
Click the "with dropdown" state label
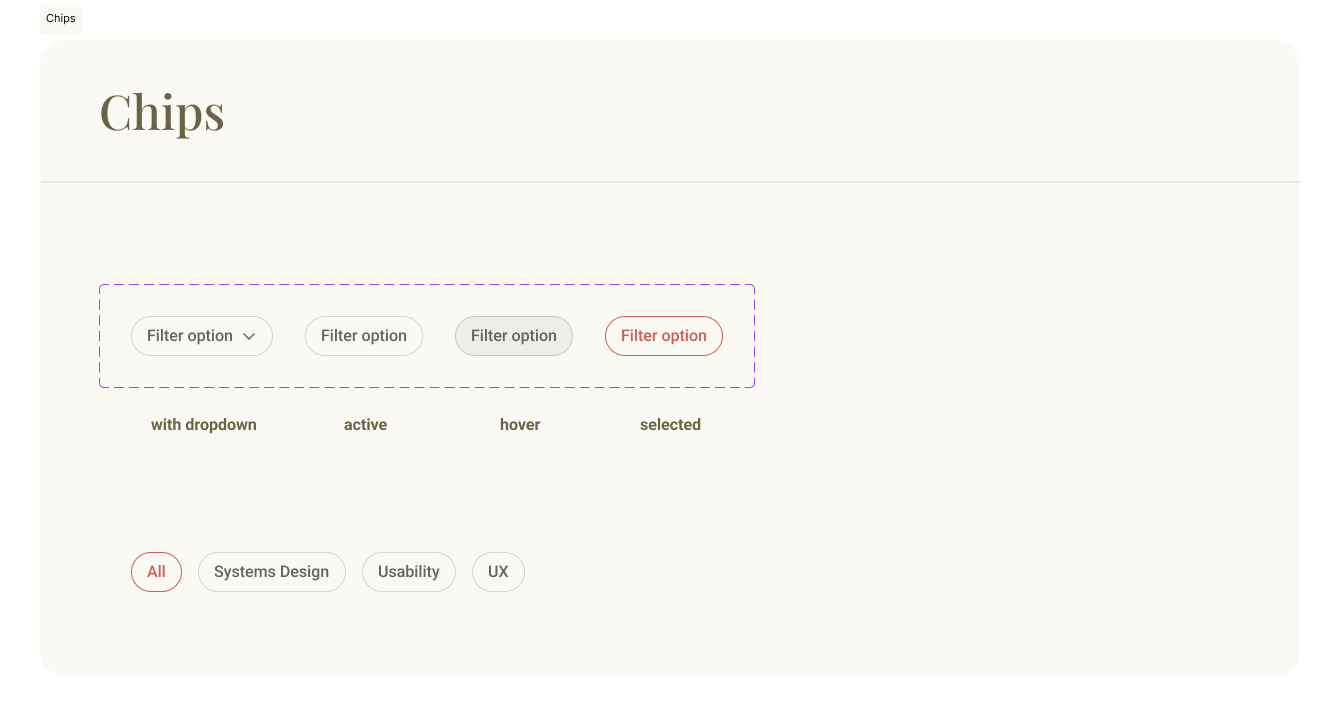[203, 424]
